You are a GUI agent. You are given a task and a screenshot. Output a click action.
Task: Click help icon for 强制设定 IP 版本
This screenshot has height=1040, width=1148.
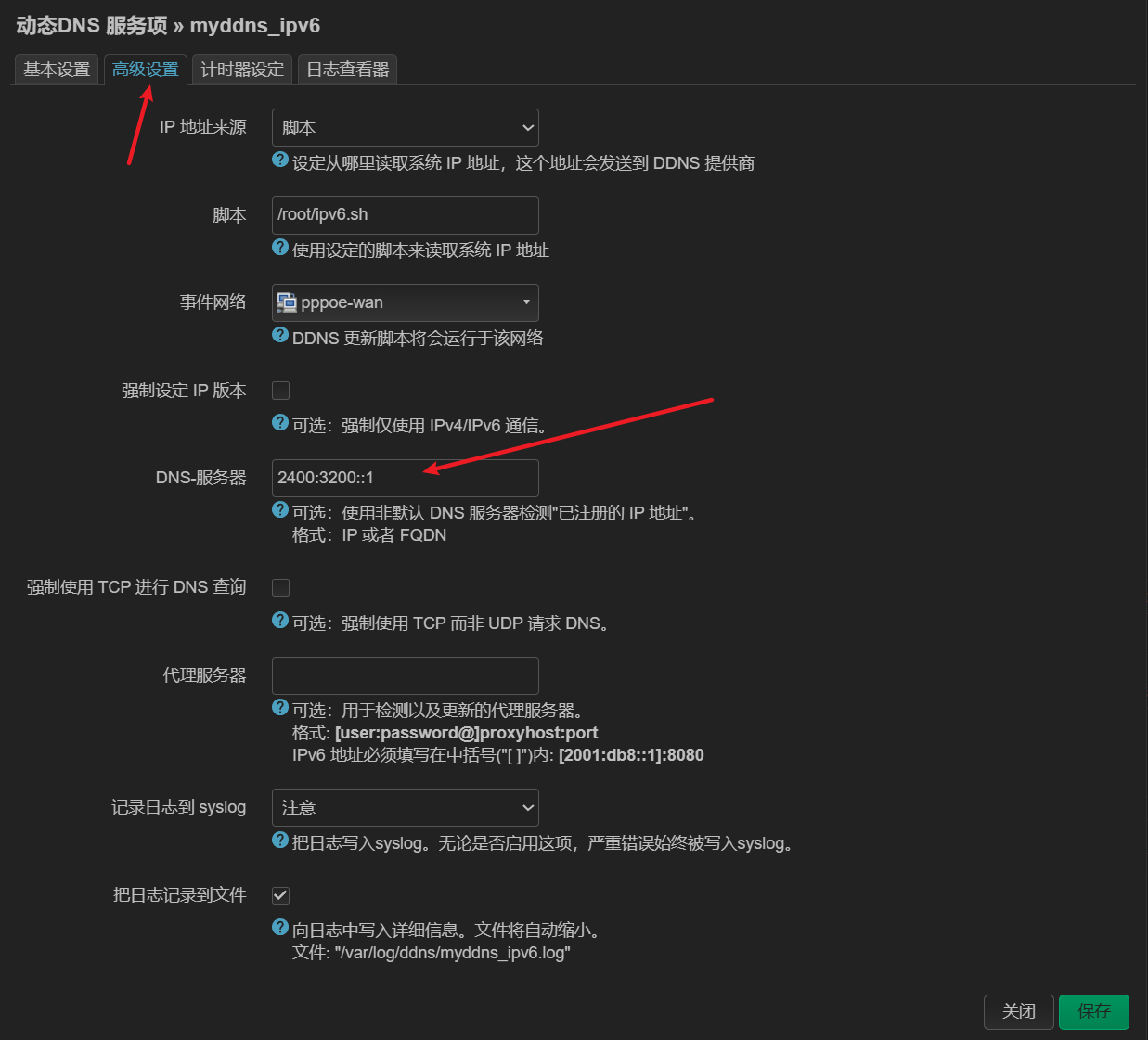pyautogui.click(x=280, y=422)
